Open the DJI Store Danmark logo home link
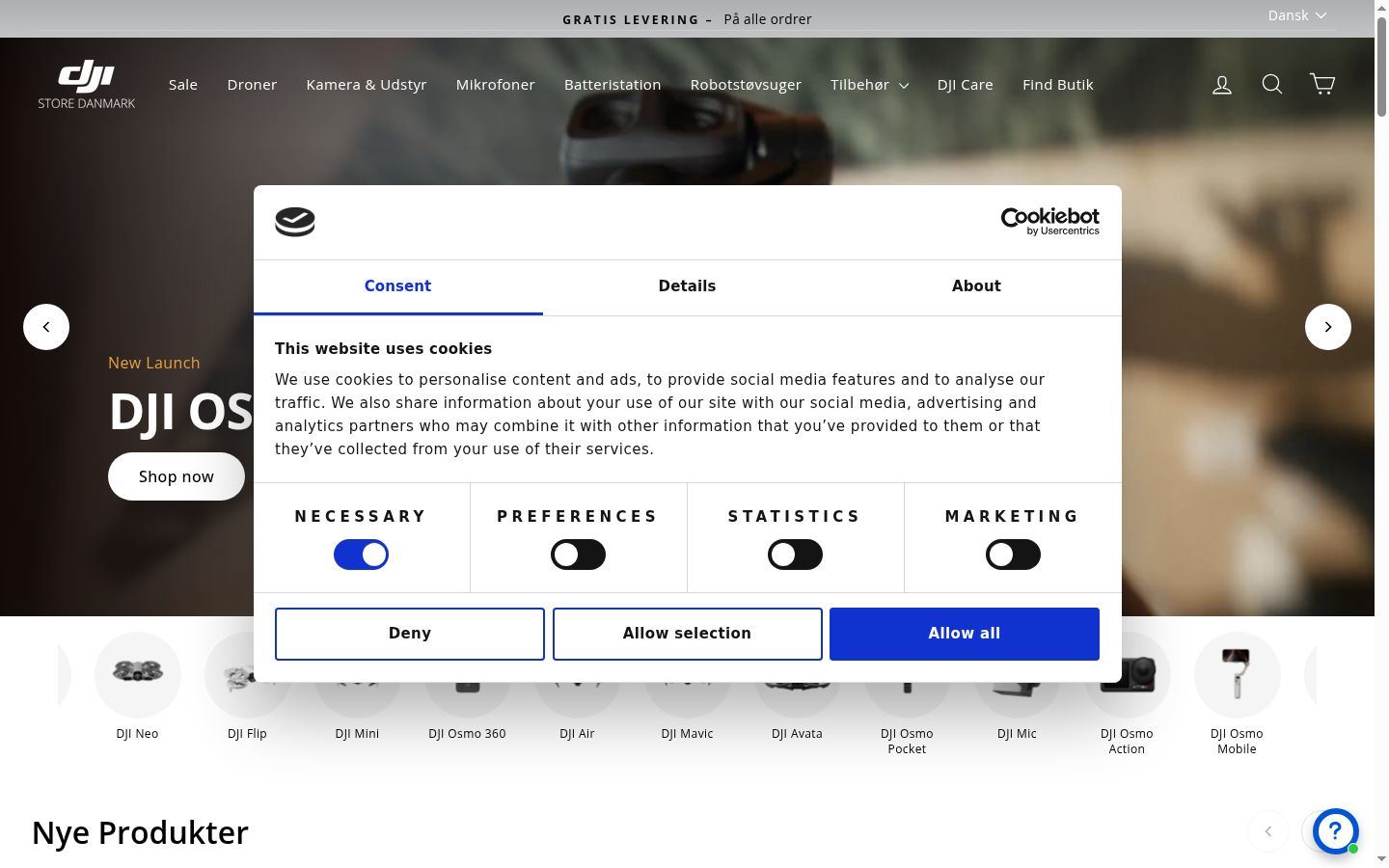Screen dimensions: 1389x868 point(87,85)
